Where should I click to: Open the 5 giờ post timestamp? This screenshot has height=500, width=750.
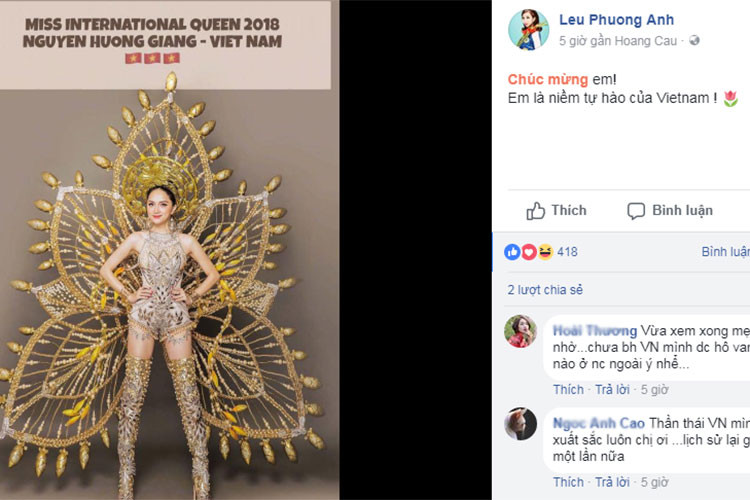574,41
